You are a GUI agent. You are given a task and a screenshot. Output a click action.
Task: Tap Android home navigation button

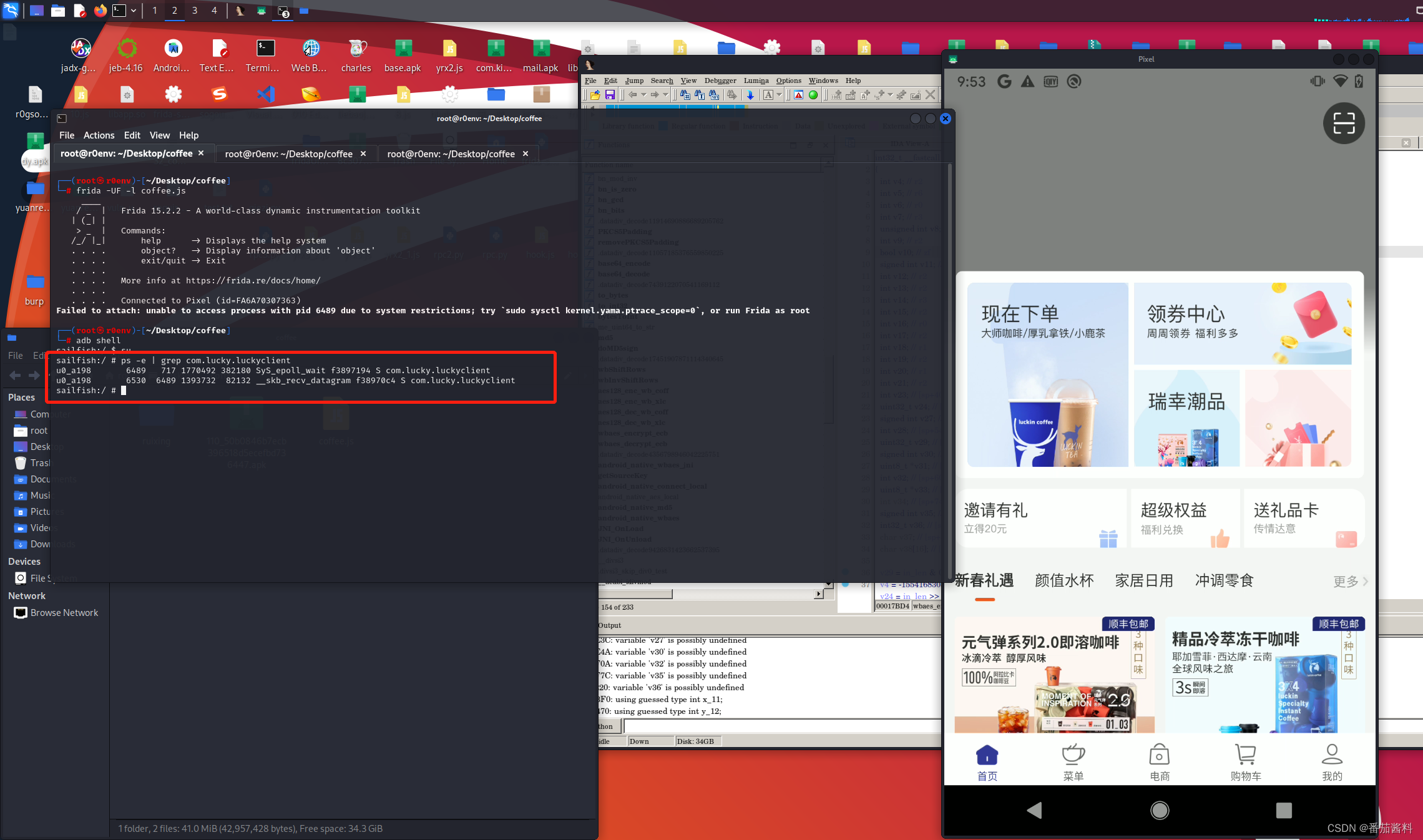(1160, 810)
